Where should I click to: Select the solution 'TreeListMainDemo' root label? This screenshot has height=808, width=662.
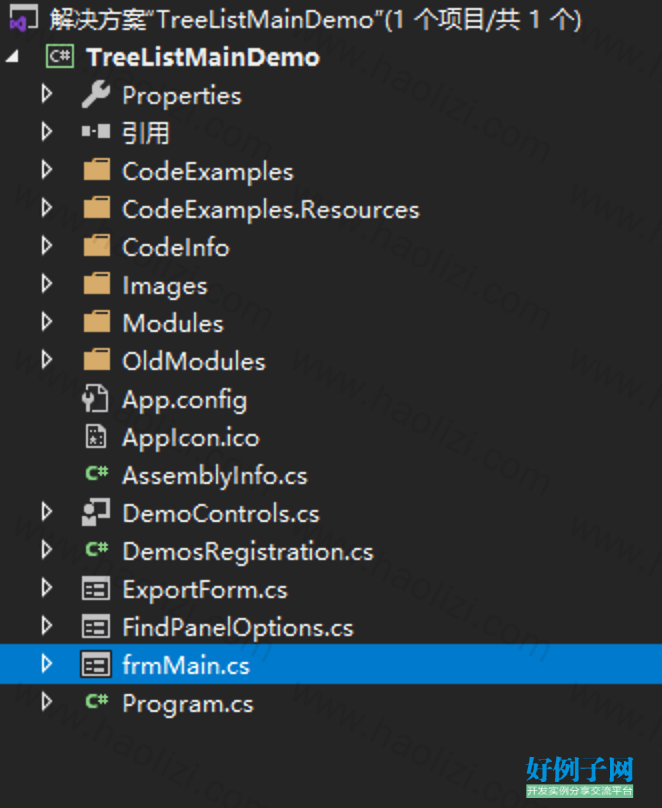coord(315,20)
